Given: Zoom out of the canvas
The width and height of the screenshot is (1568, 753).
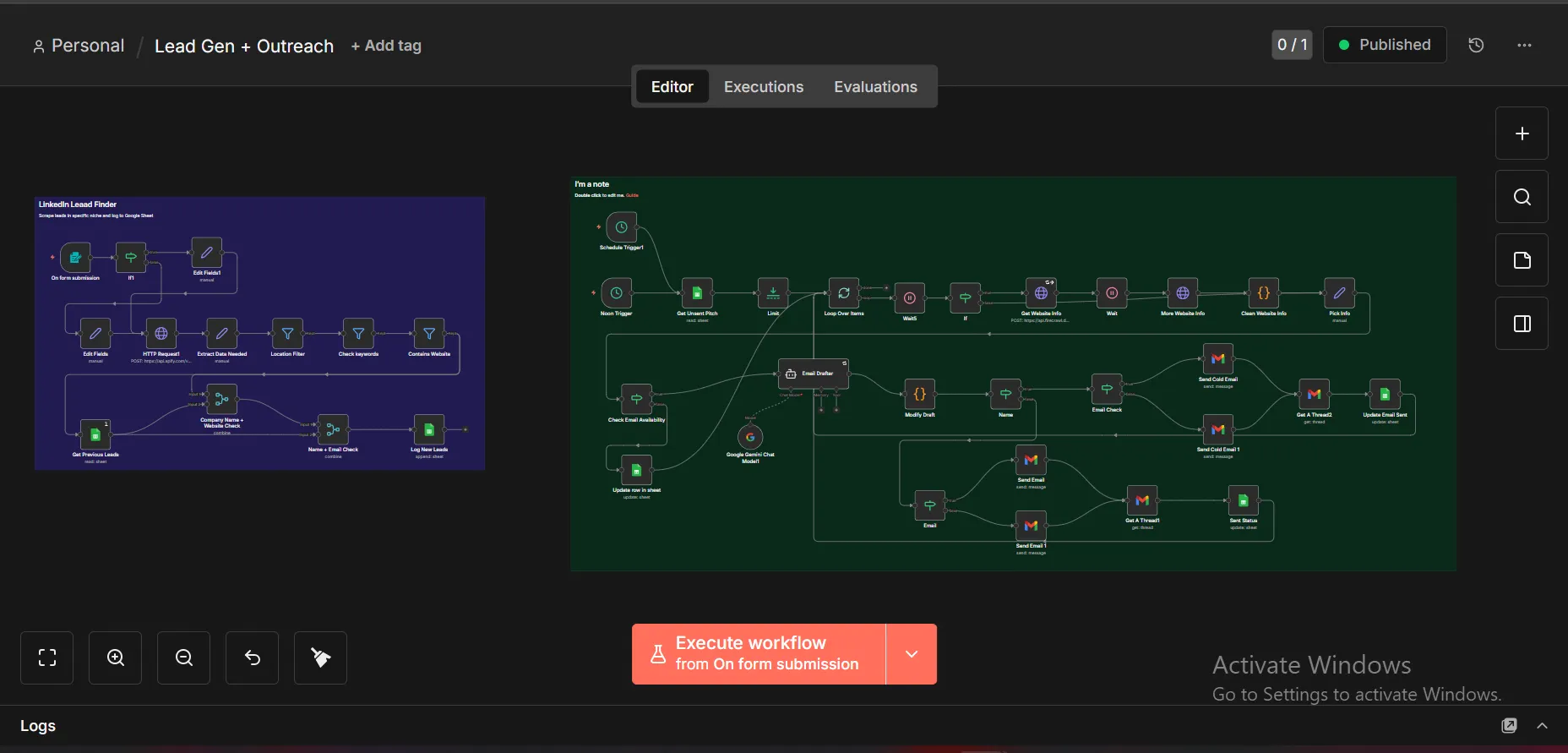Looking at the screenshot, I should [184, 658].
